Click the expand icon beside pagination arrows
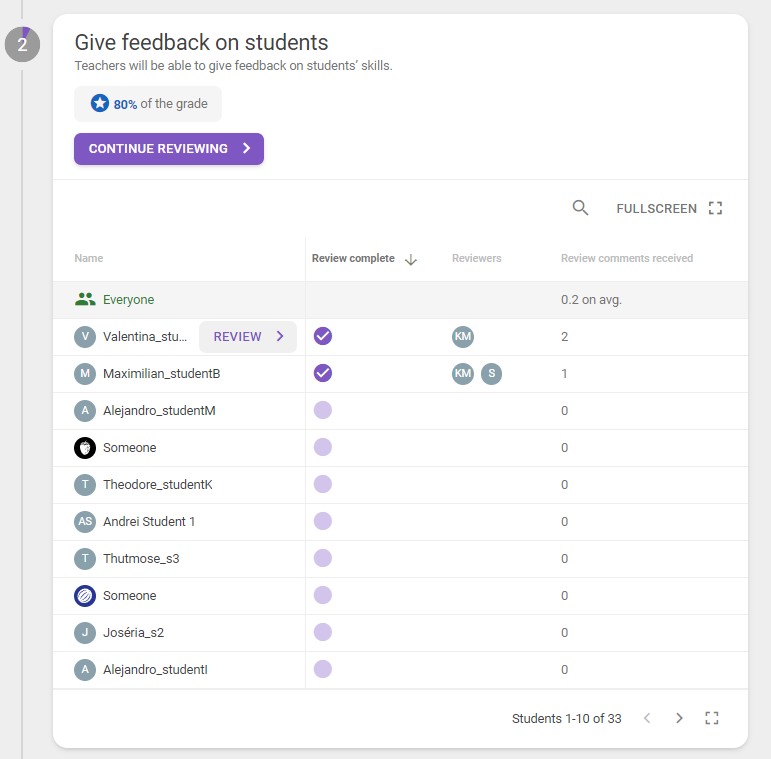This screenshot has height=759, width=771. tap(712, 718)
